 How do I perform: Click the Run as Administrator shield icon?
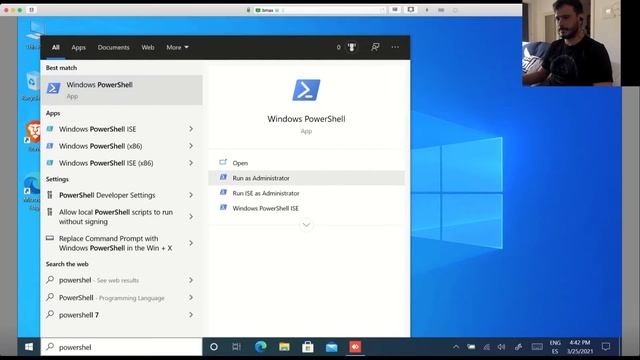pos(223,178)
